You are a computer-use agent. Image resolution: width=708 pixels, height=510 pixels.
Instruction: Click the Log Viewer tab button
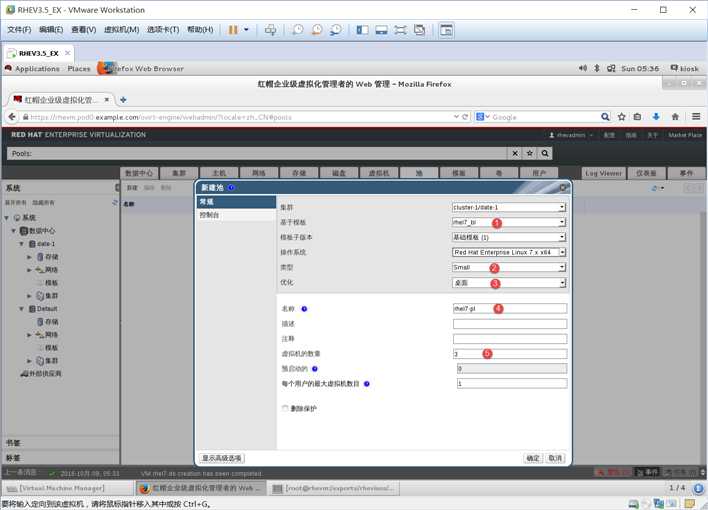point(603,173)
